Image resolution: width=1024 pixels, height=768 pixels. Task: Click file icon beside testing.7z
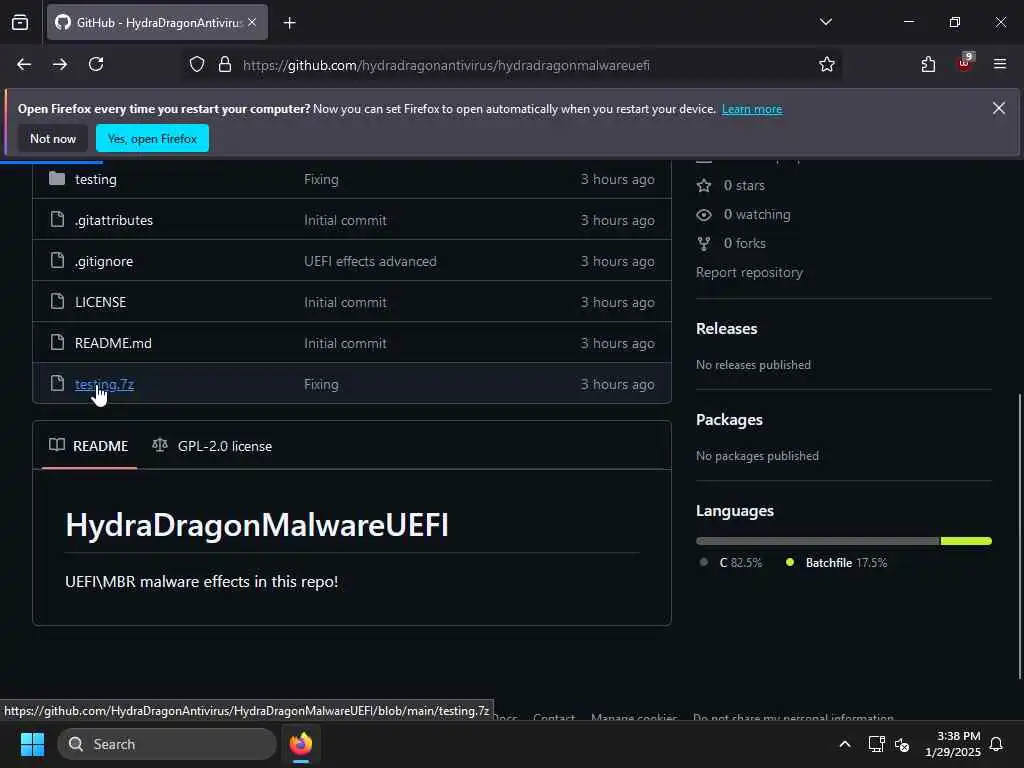point(57,383)
